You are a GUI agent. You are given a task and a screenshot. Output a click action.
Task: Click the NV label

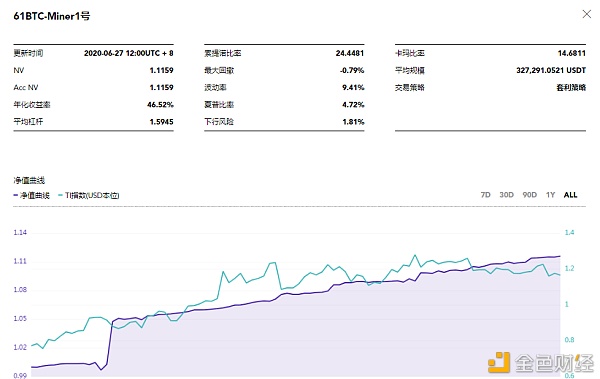(18, 70)
